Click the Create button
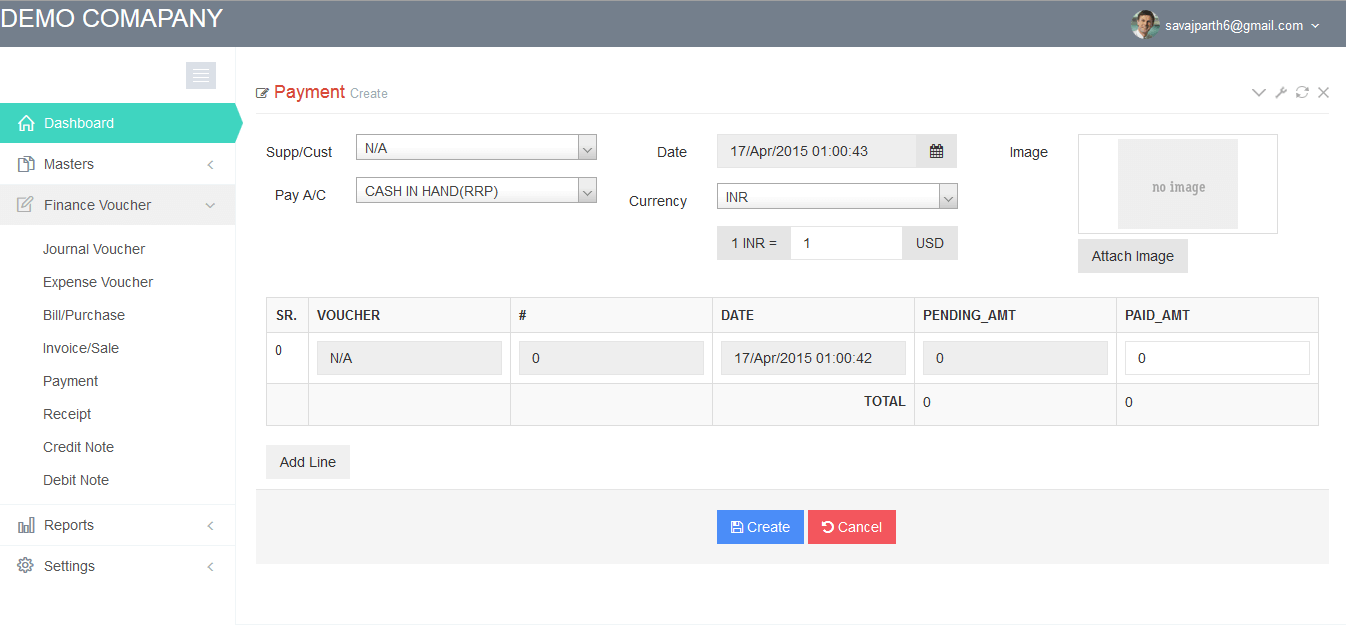The width and height of the screenshot is (1346, 635). pos(760,527)
